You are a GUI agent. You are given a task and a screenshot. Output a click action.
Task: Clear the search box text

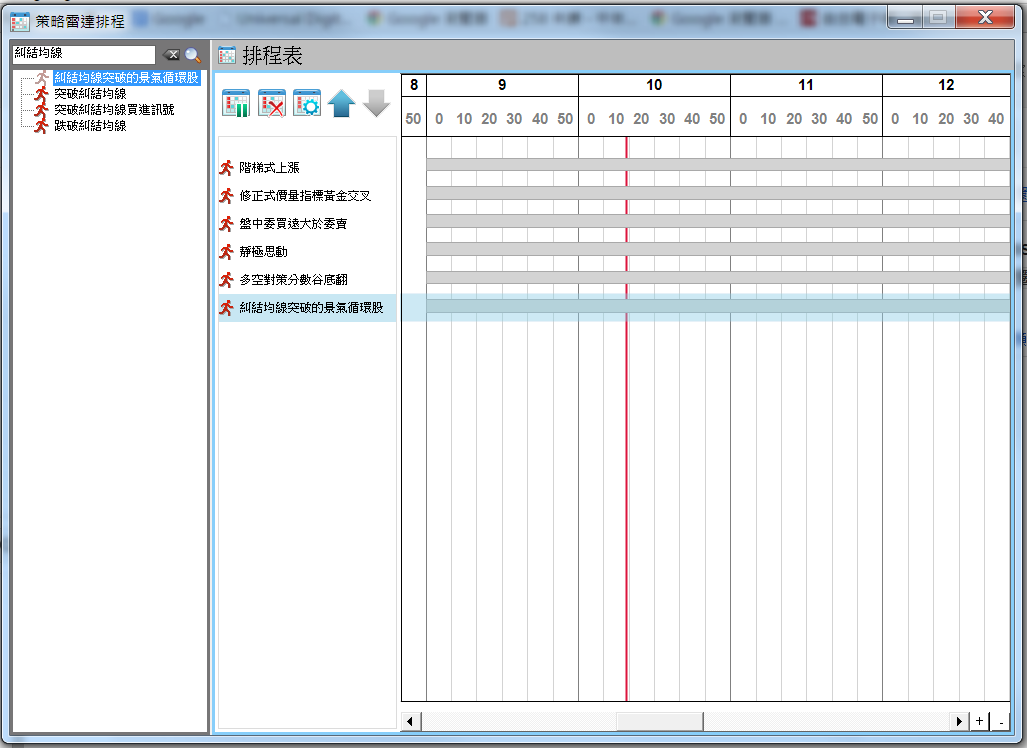point(172,55)
